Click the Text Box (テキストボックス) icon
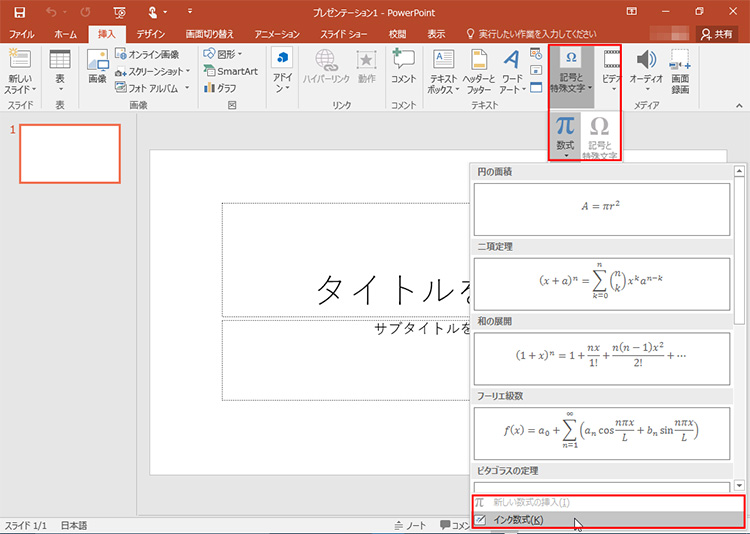Image resolution: width=750 pixels, height=534 pixels. pos(443,60)
